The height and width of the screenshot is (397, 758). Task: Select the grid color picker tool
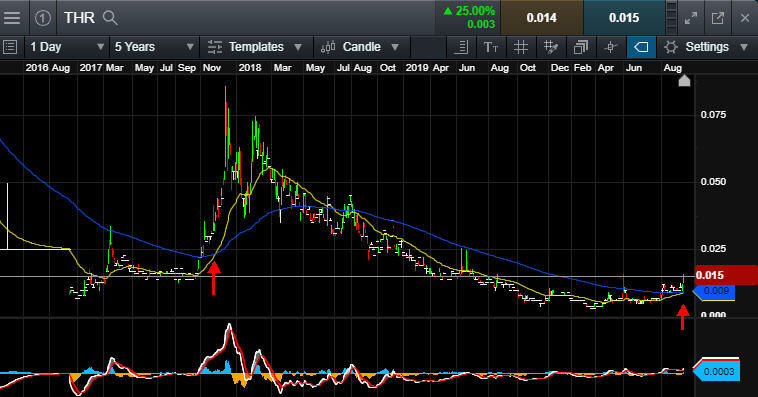pyautogui.click(x=551, y=47)
